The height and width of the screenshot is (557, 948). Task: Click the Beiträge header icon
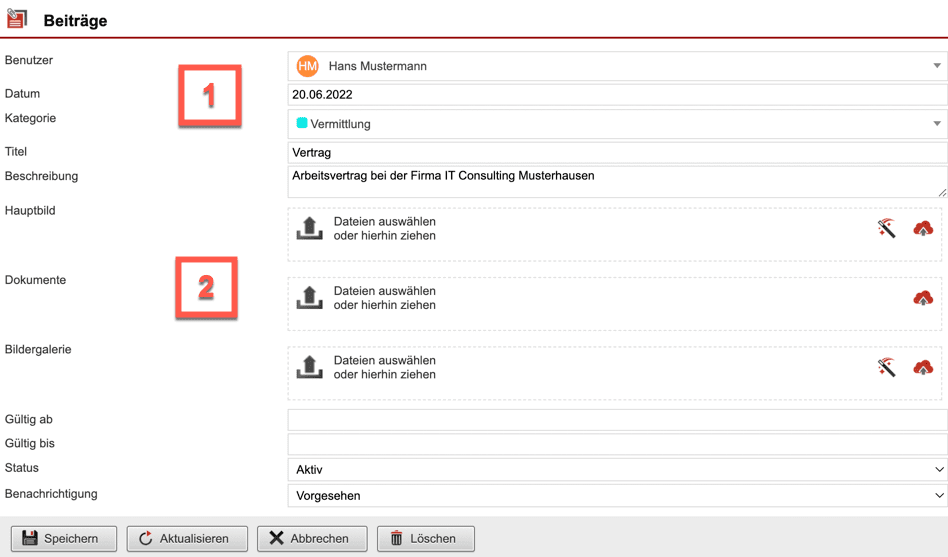17,19
